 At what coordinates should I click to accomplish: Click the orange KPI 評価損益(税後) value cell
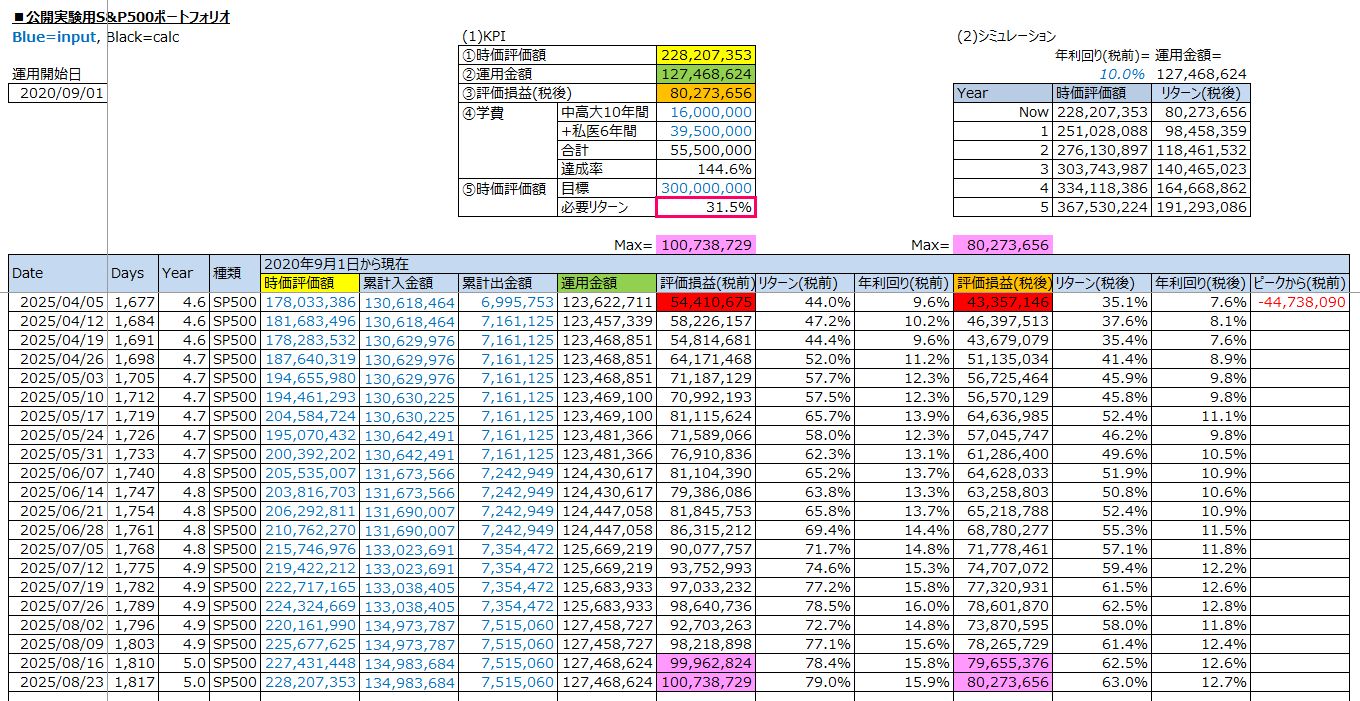[x=706, y=93]
